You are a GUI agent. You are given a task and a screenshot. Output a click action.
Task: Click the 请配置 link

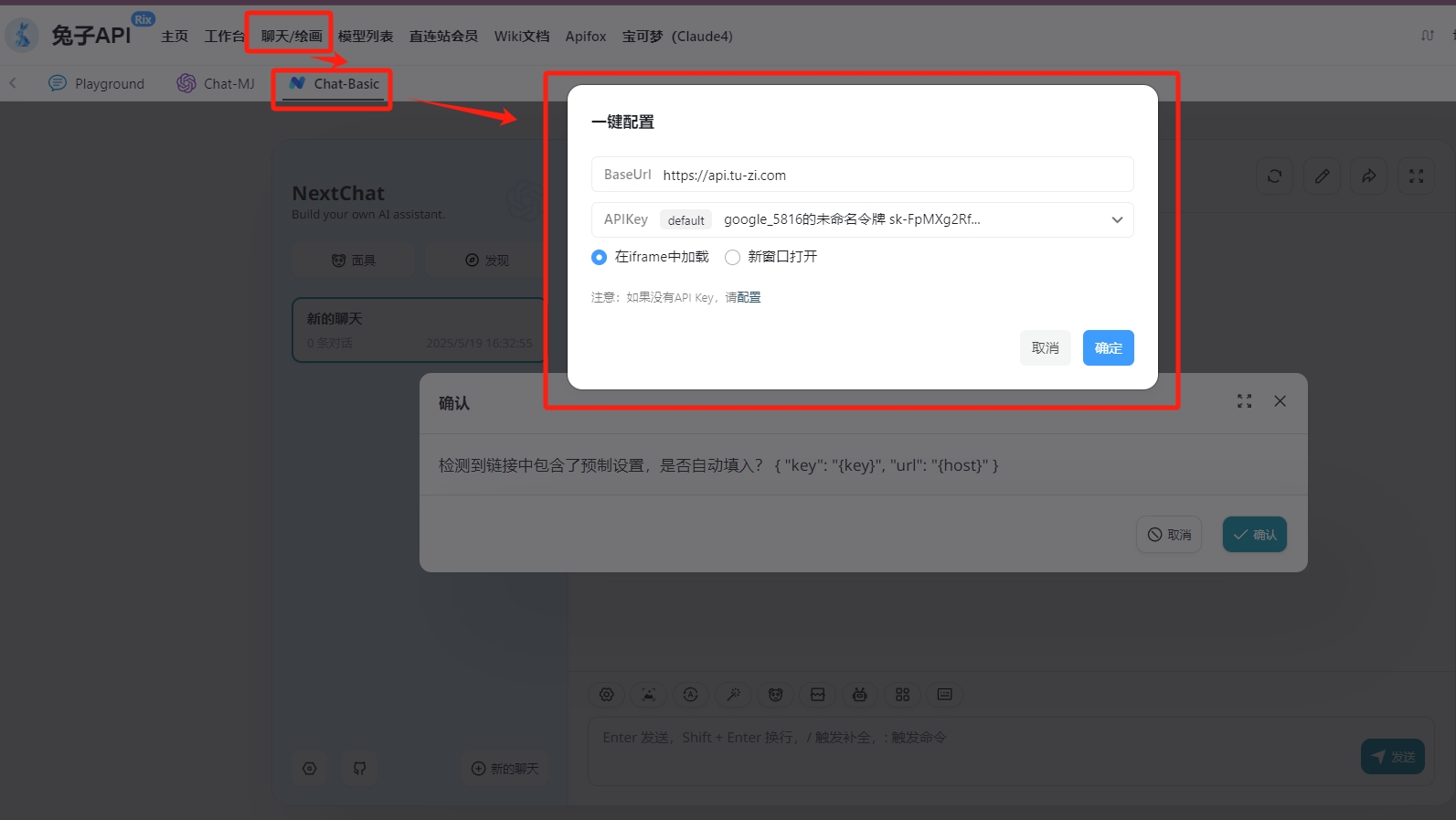[x=742, y=298]
